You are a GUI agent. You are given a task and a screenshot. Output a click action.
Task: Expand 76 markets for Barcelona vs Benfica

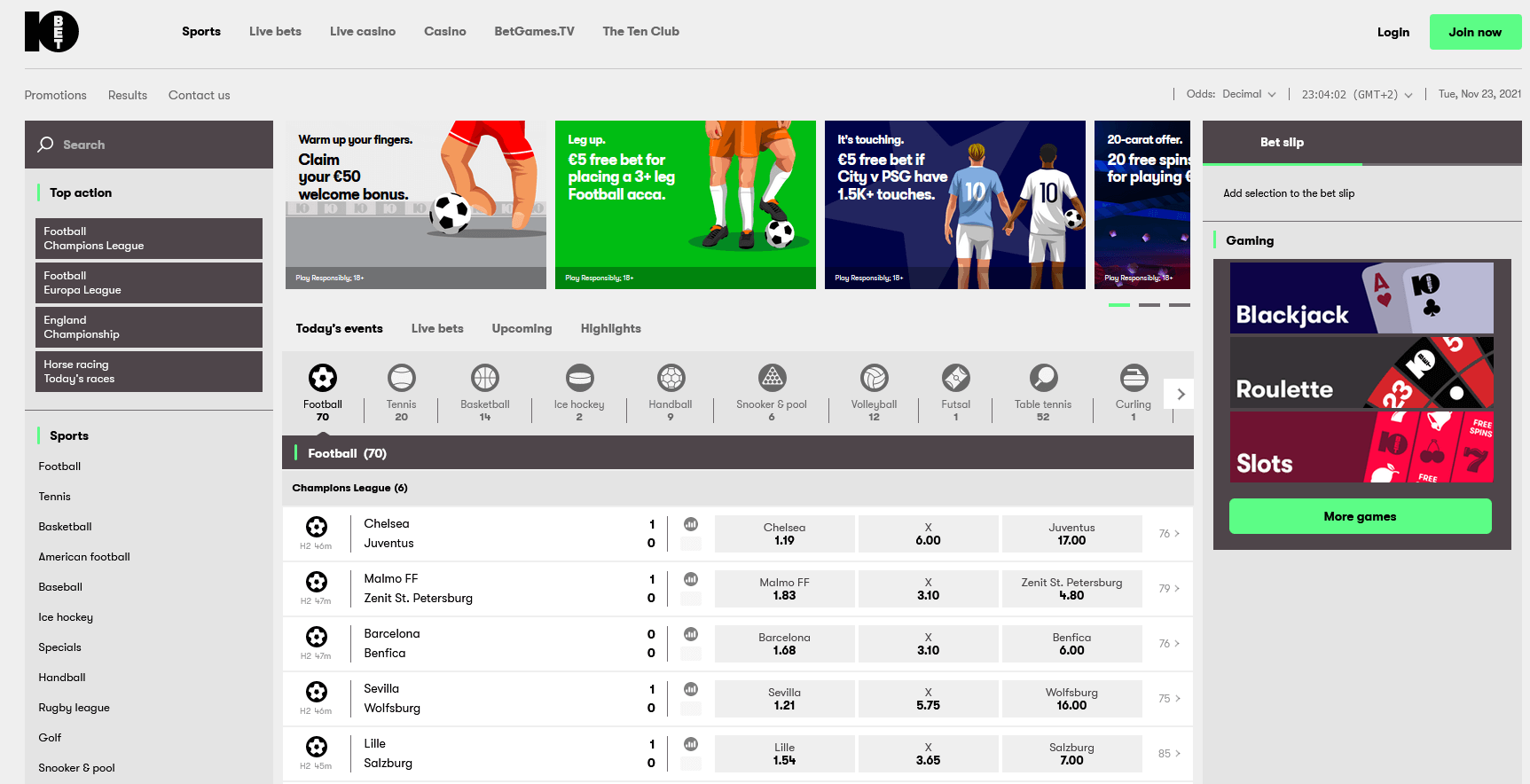[1169, 644]
